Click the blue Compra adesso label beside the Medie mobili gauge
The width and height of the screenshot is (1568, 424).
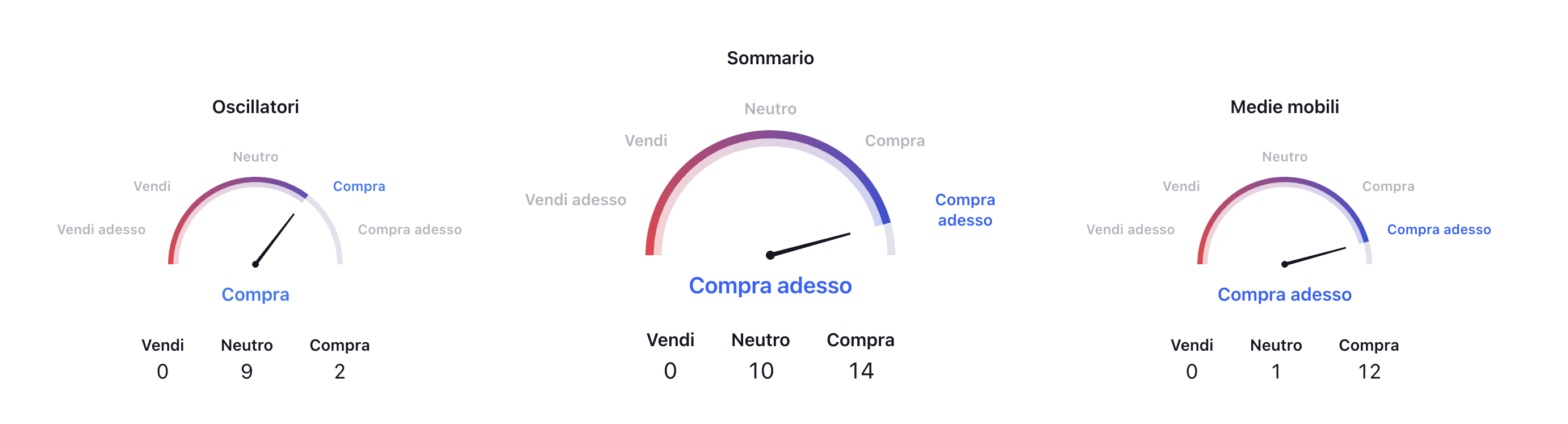1439,229
